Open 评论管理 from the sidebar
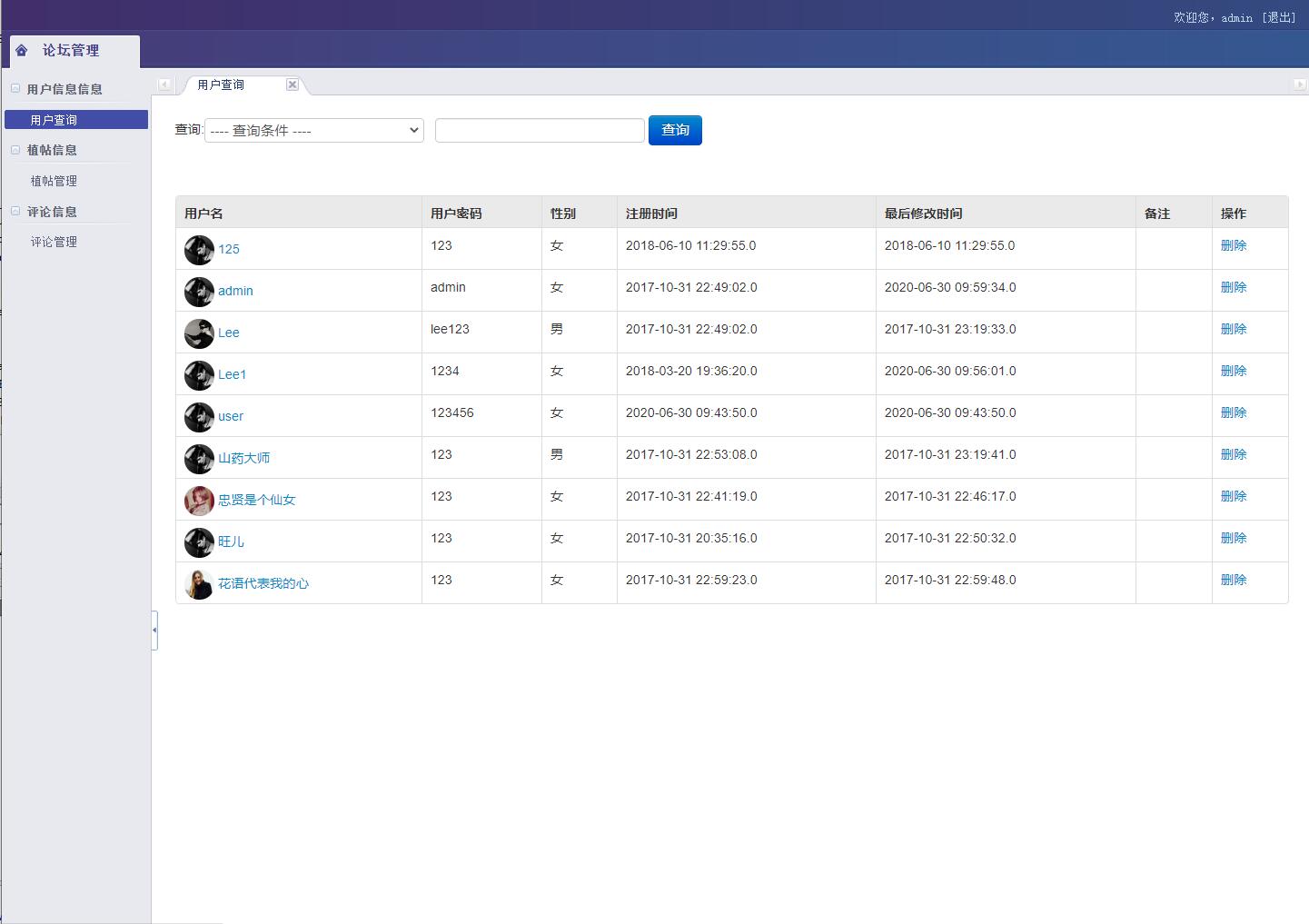 (x=54, y=242)
